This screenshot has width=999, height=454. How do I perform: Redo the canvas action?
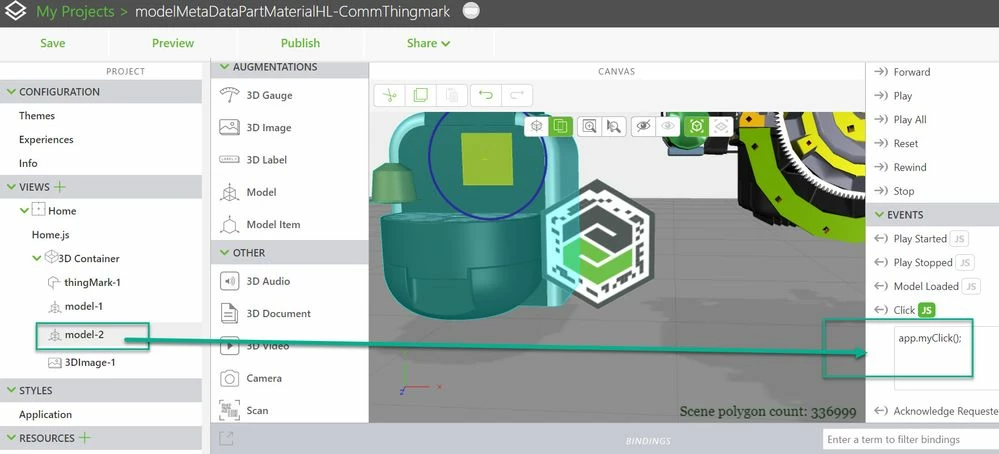click(x=517, y=96)
